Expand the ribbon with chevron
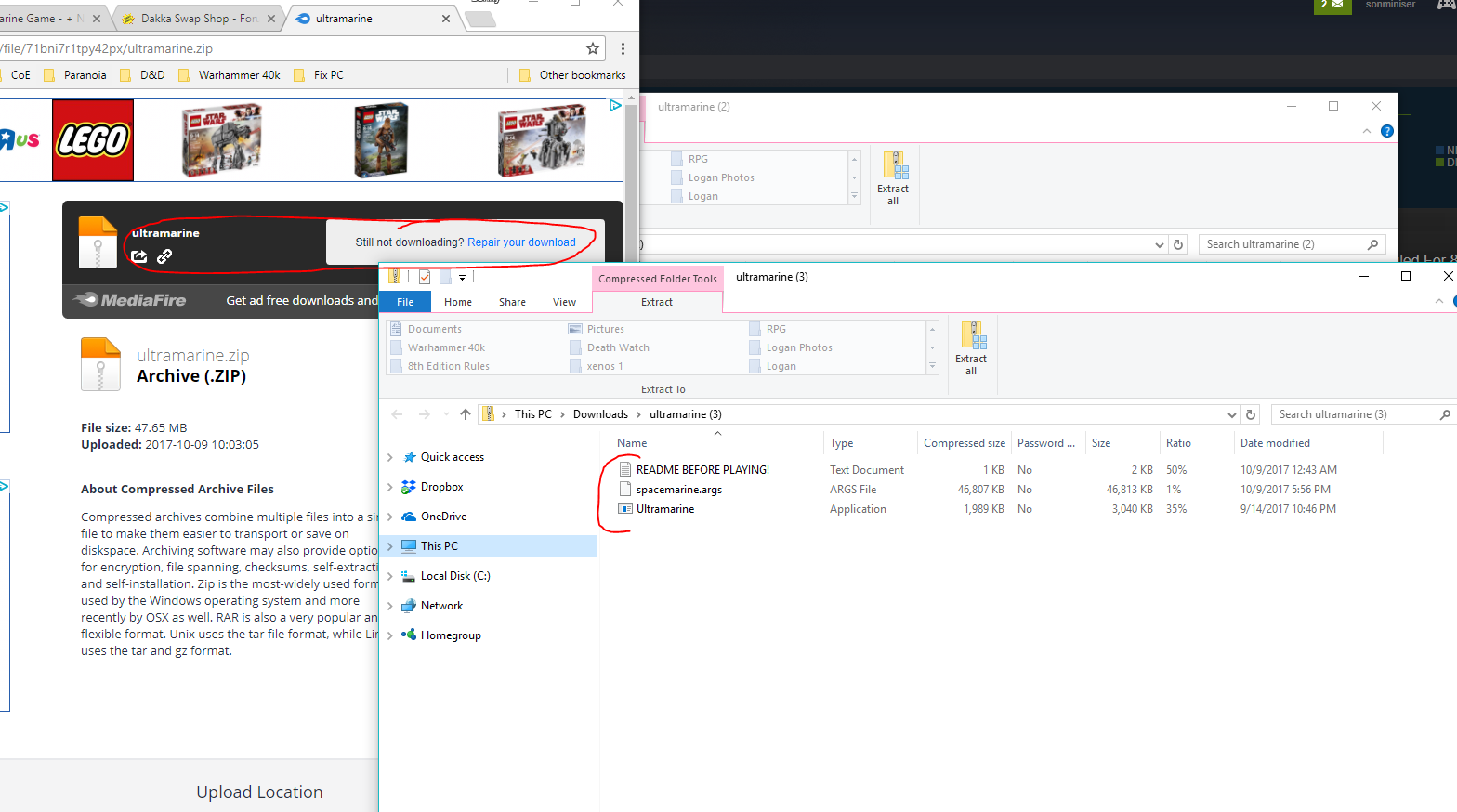1457x812 pixels. 1439,301
